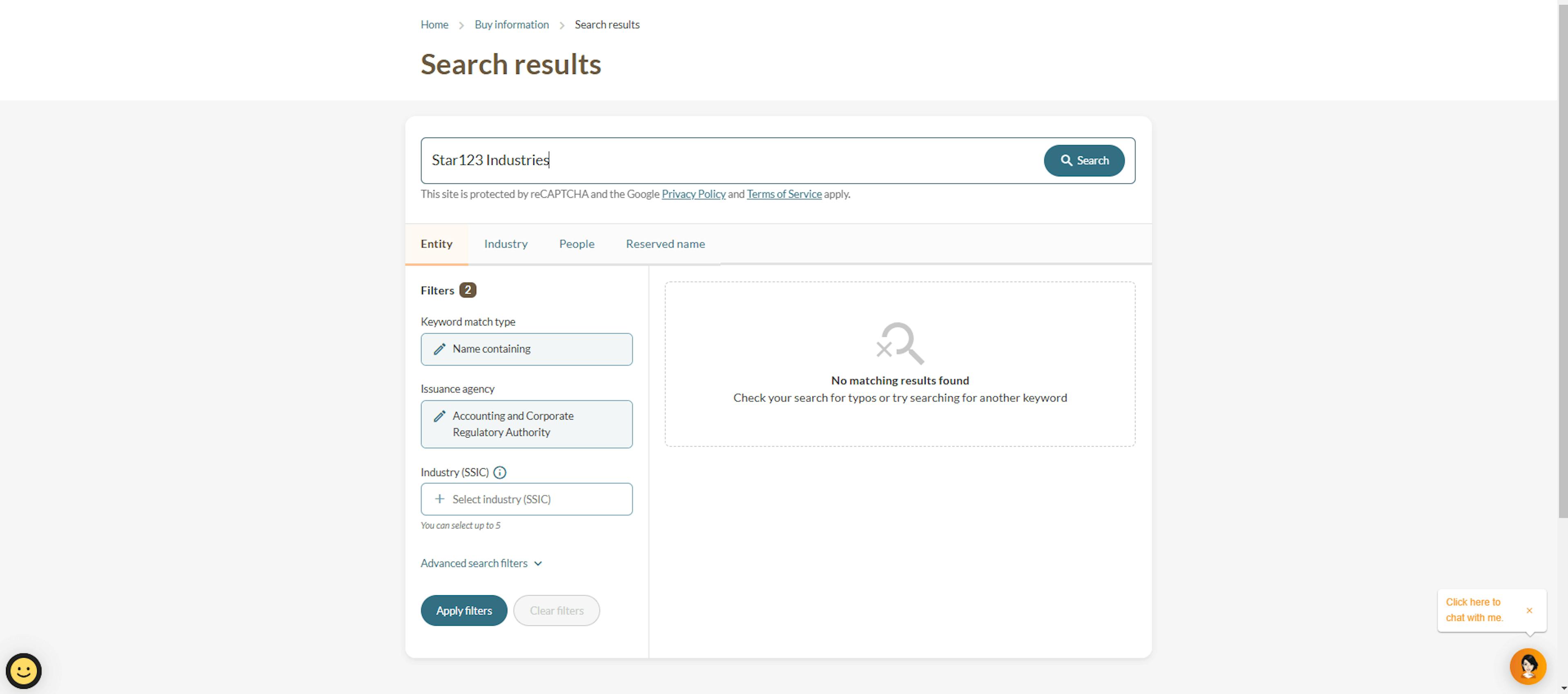Image resolution: width=1568 pixels, height=694 pixels.
Task: Edit the Name containing keyword match type
Action: tap(526, 349)
